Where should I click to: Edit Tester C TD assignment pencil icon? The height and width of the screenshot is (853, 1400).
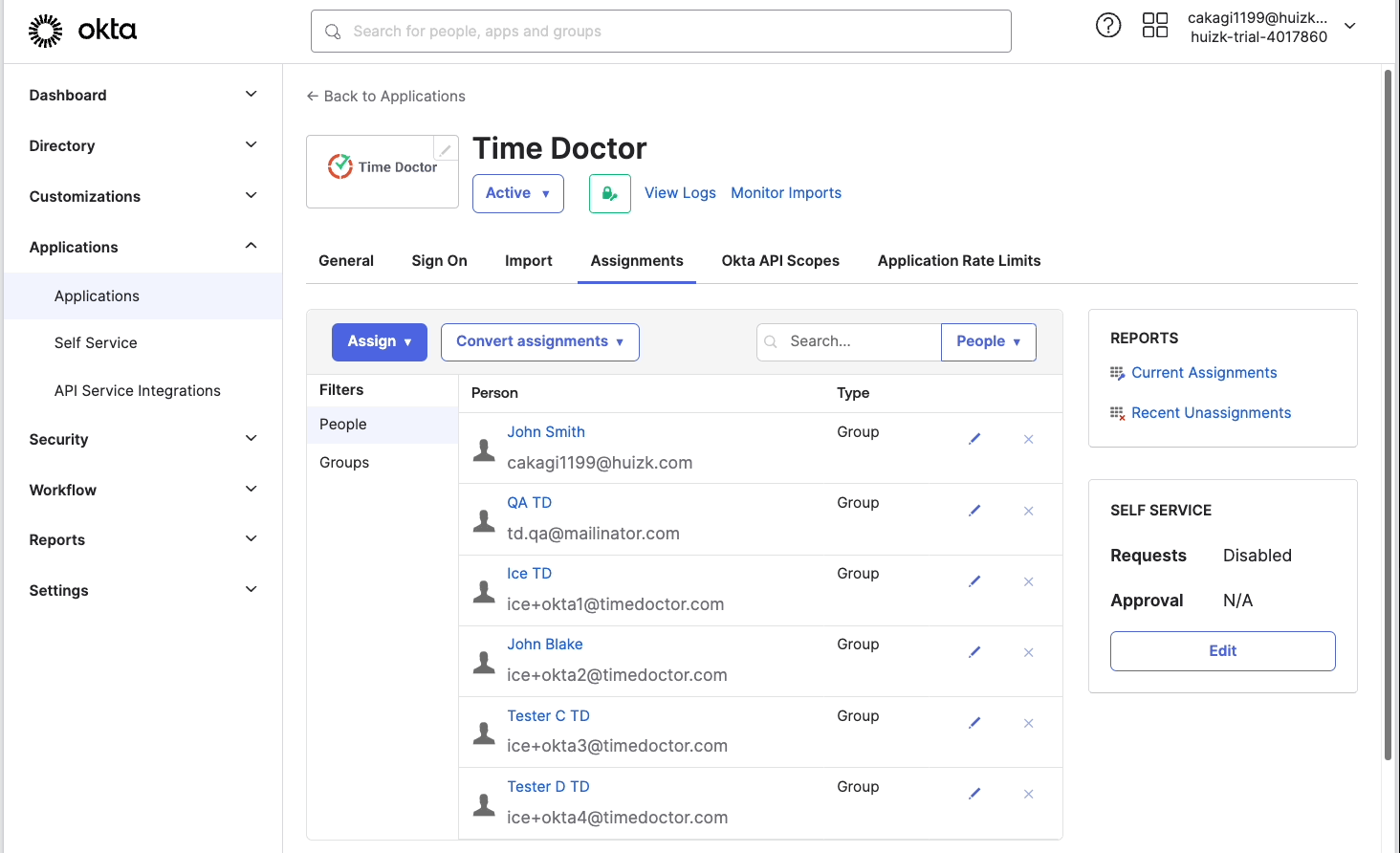click(974, 723)
